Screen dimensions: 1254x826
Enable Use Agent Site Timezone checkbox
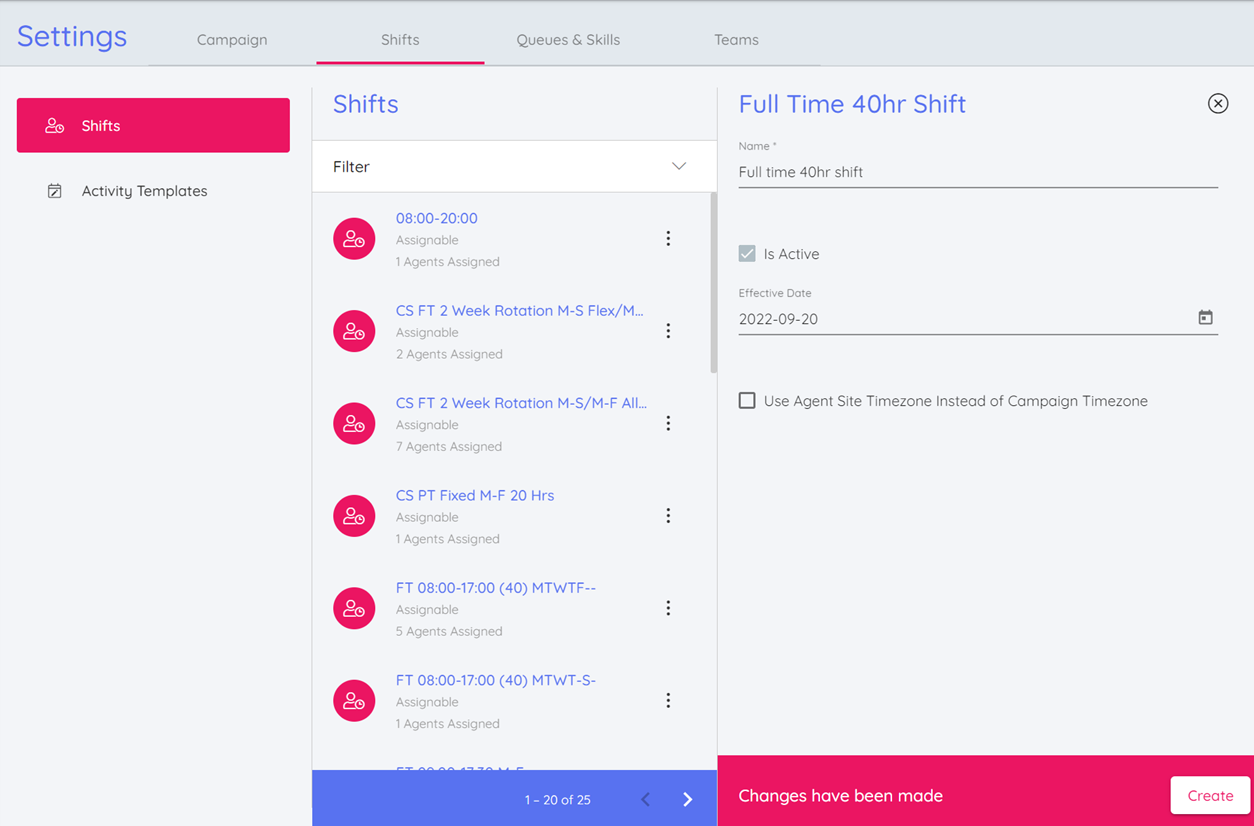[x=747, y=401]
